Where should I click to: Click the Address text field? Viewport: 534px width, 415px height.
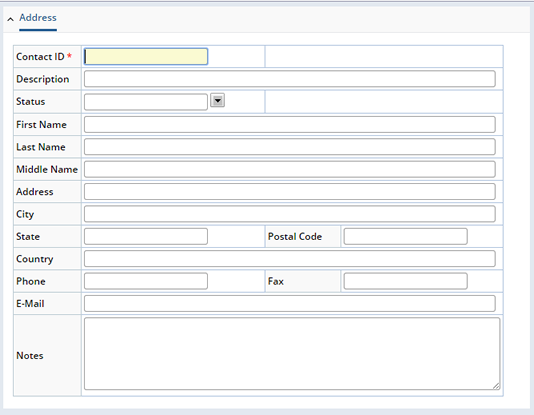[x=290, y=192]
